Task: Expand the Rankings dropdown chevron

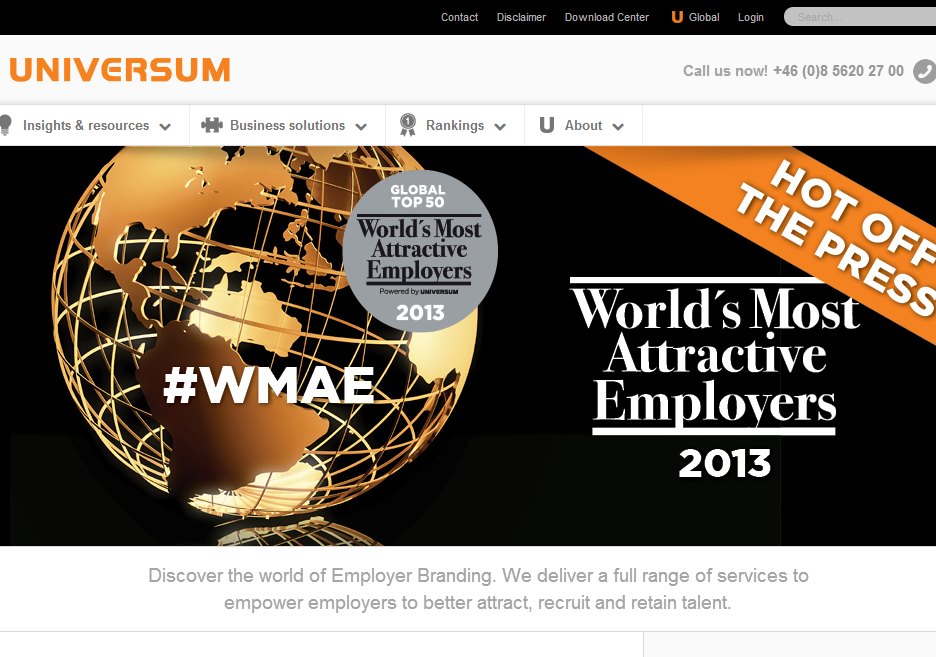Action: [500, 127]
